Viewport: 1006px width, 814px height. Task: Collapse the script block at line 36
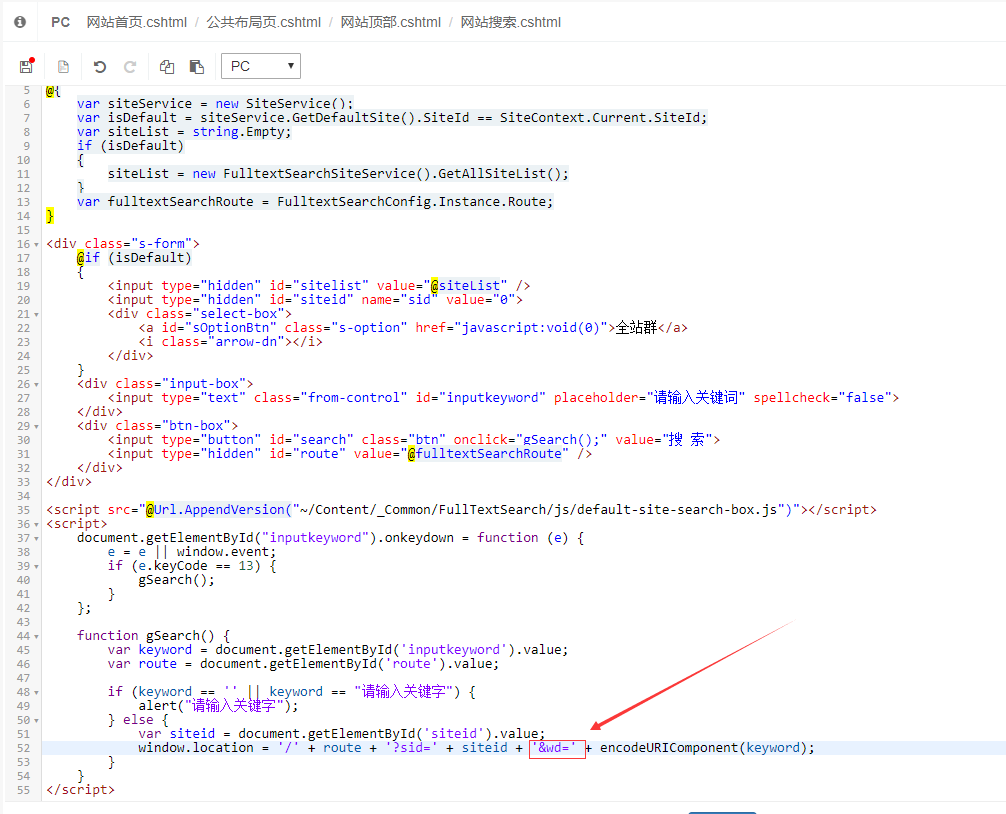37,524
